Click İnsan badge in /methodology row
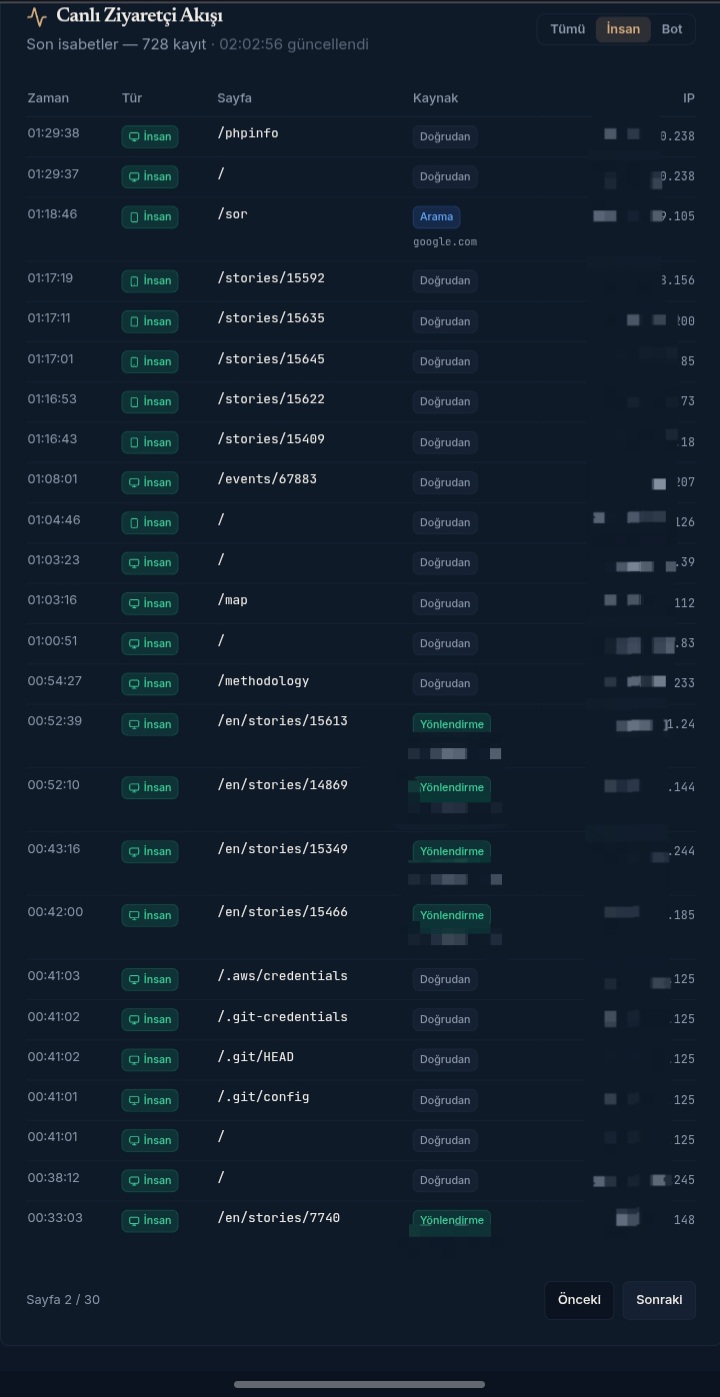The height and width of the screenshot is (1397, 720). (150, 684)
